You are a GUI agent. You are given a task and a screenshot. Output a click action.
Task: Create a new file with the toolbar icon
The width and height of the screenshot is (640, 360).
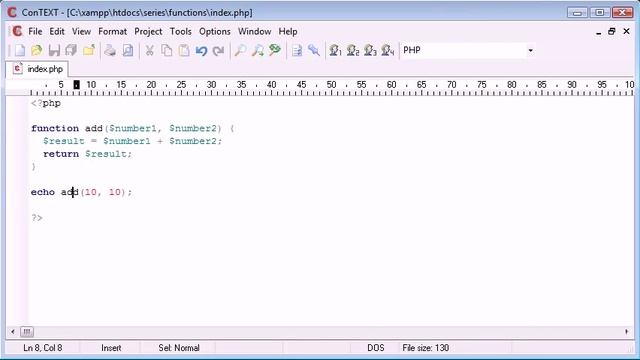coord(19,51)
